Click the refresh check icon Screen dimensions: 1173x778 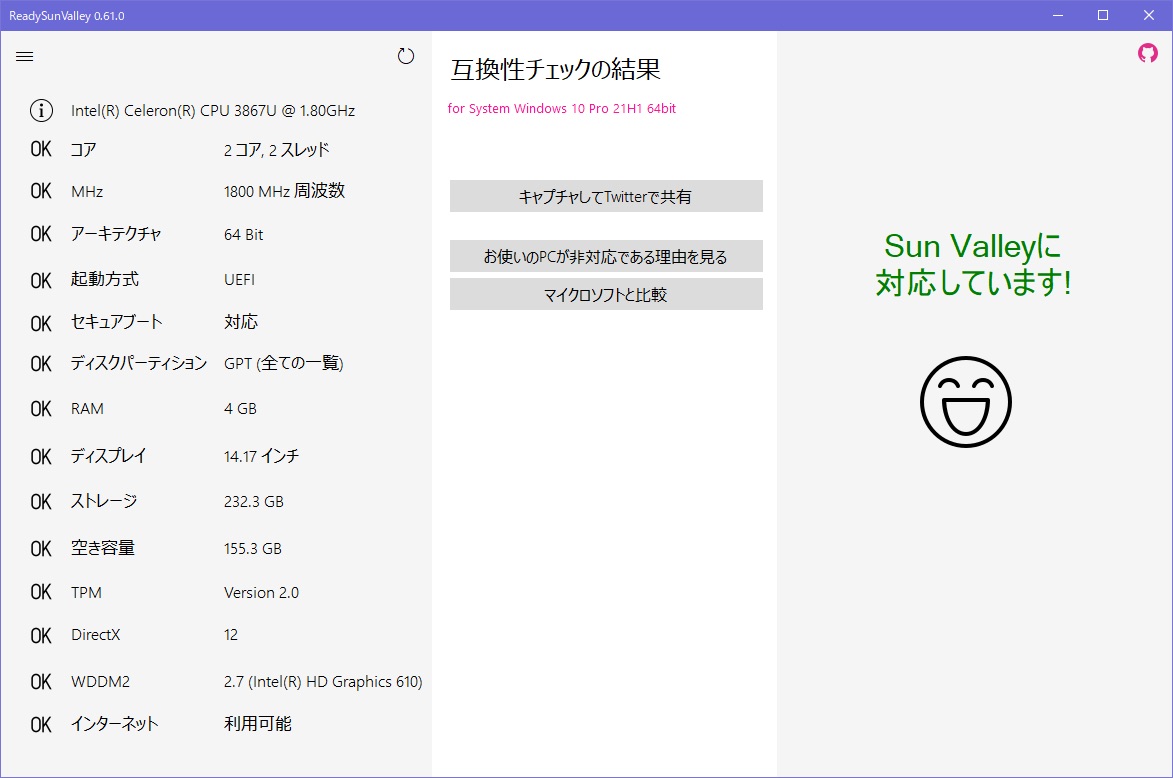click(x=405, y=56)
